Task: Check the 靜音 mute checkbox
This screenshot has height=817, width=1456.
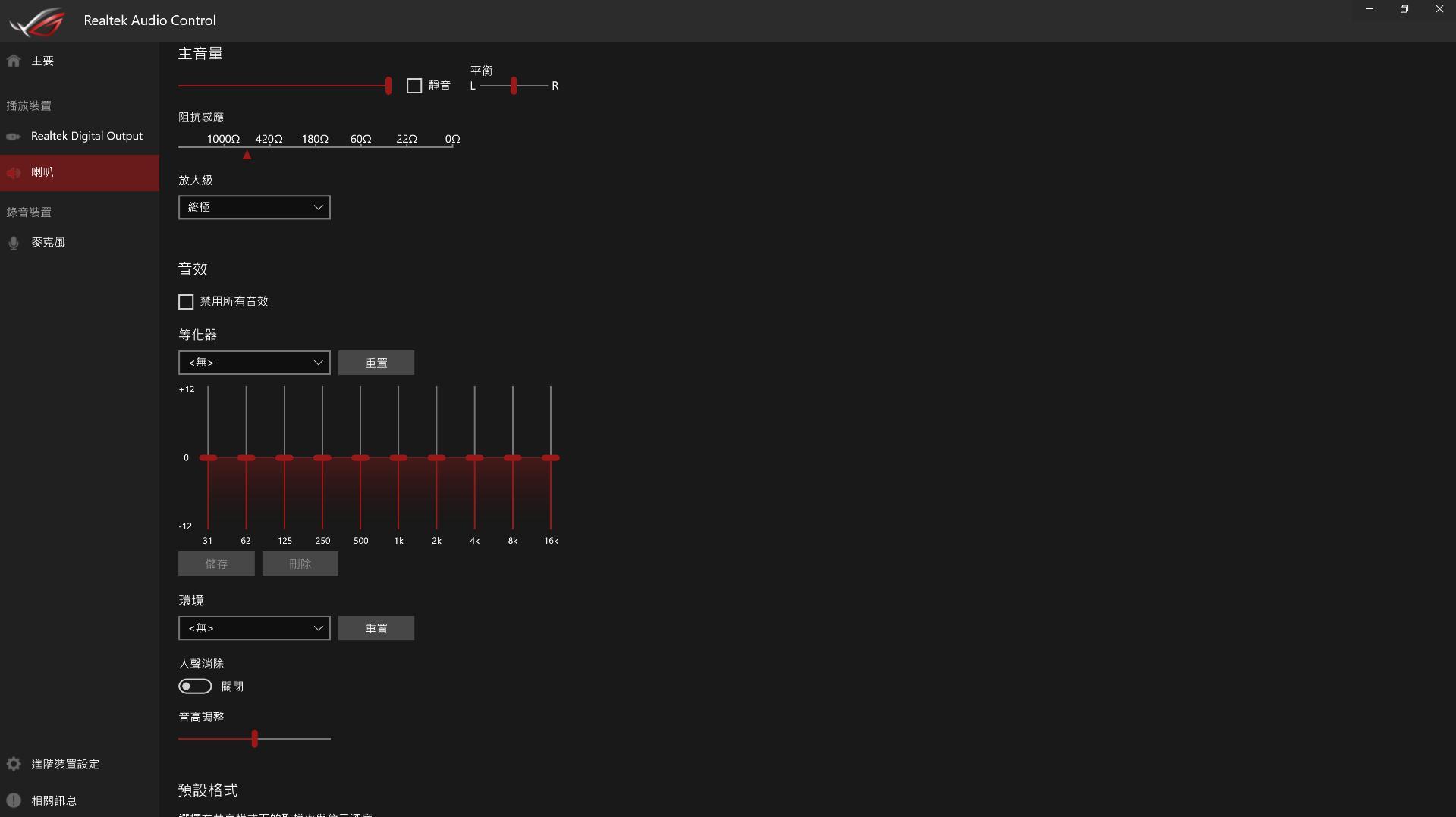Action: [414, 86]
